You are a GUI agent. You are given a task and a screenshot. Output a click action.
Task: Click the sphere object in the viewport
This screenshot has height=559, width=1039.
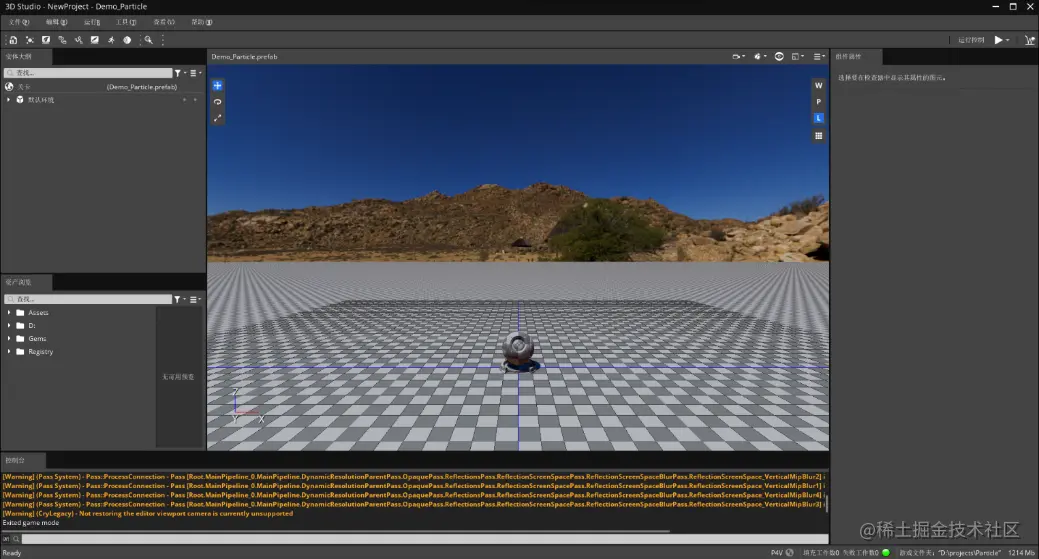(x=518, y=350)
